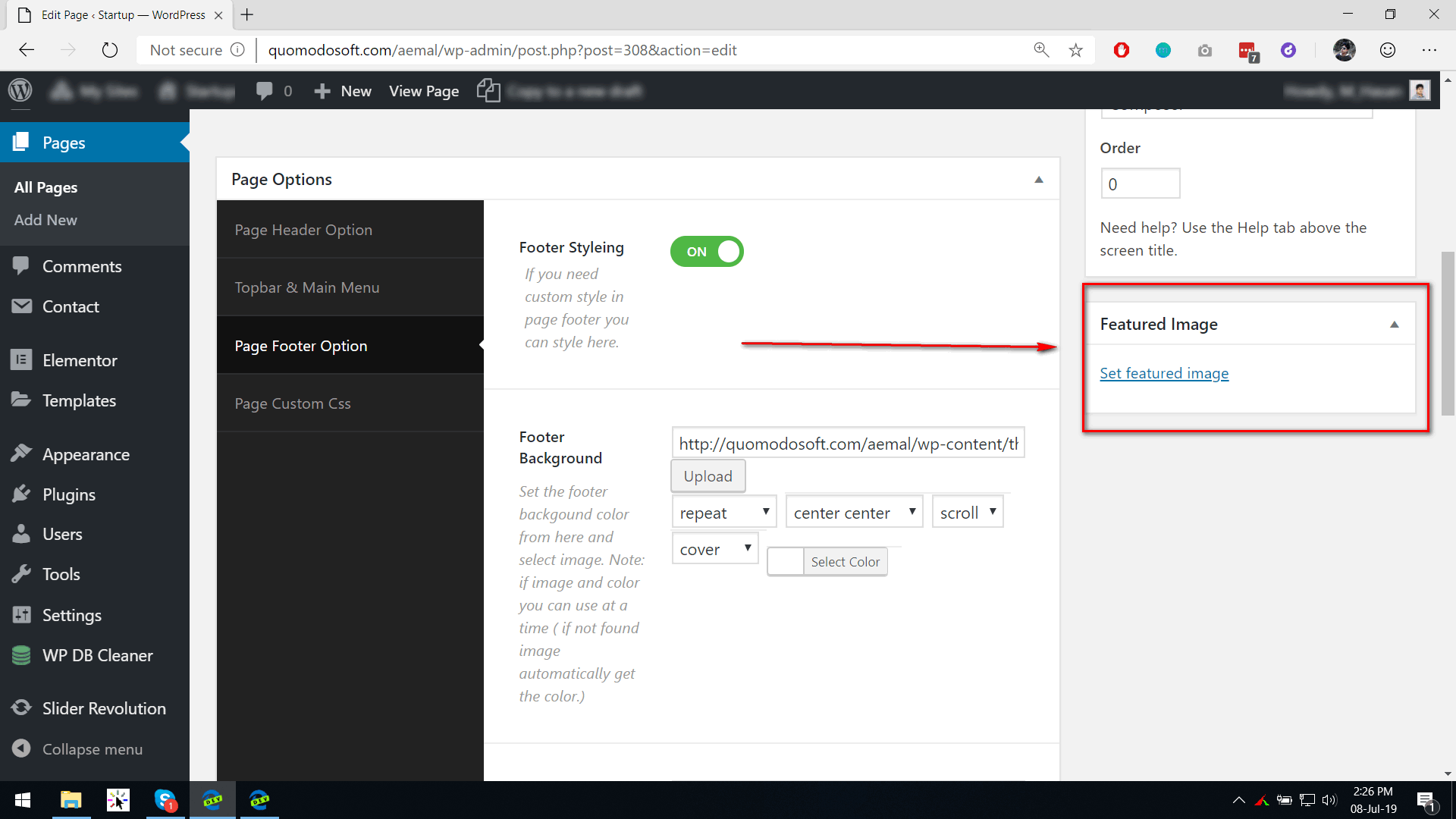The image size is (1456, 819).
Task: Open Elementor from the sidebar
Action: 80,360
